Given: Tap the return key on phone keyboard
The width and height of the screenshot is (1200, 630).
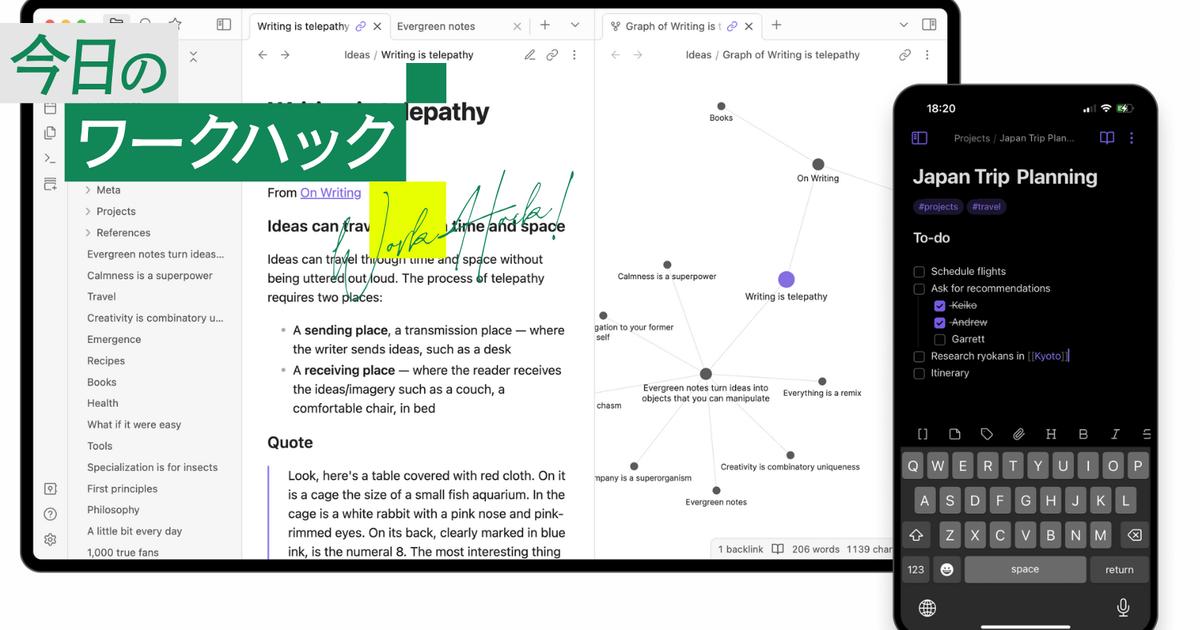Looking at the screenshot, I should pos(1119,569).
